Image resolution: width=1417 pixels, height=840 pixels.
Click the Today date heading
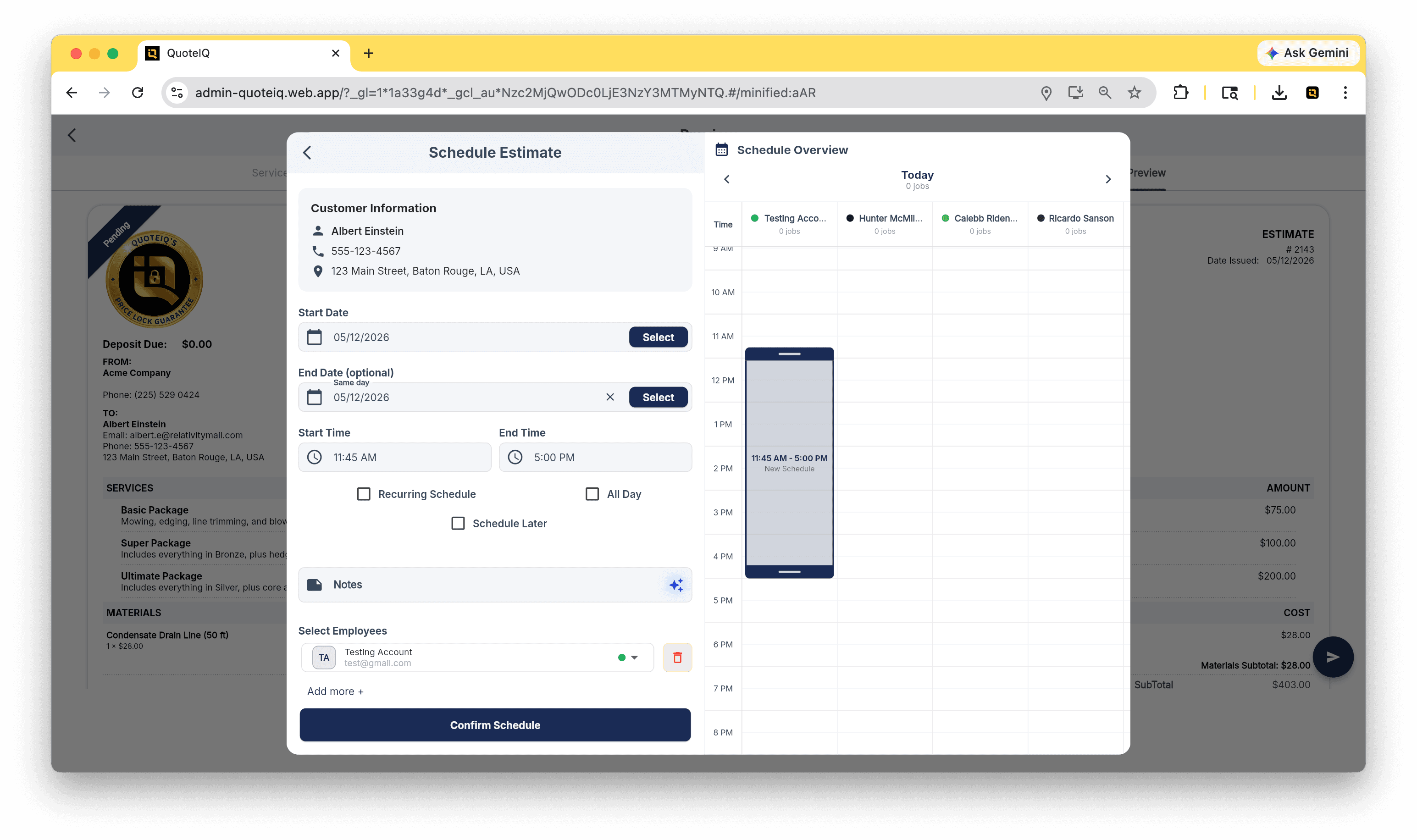[x=917, y=175]
